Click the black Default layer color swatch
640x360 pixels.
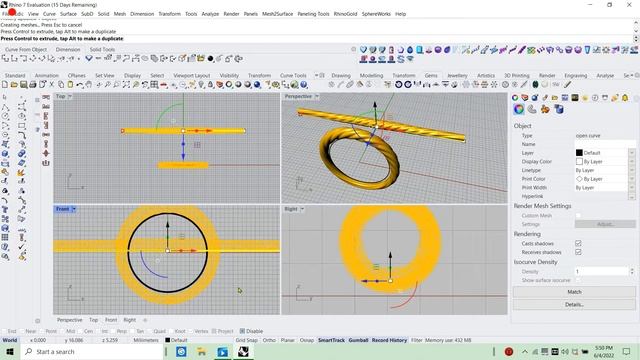(579, 153)
